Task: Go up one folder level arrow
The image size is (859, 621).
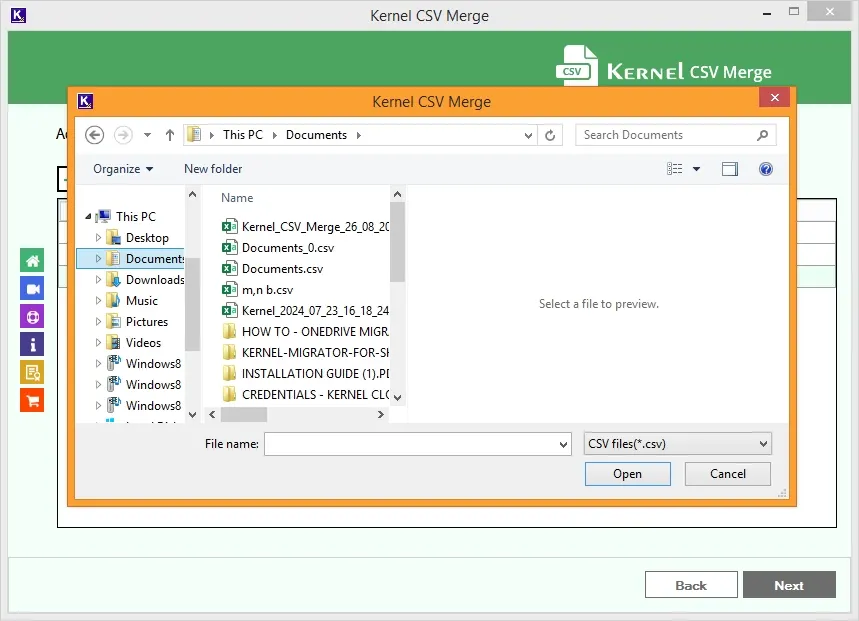Action: pyautogui.click(x=170, y=135)
